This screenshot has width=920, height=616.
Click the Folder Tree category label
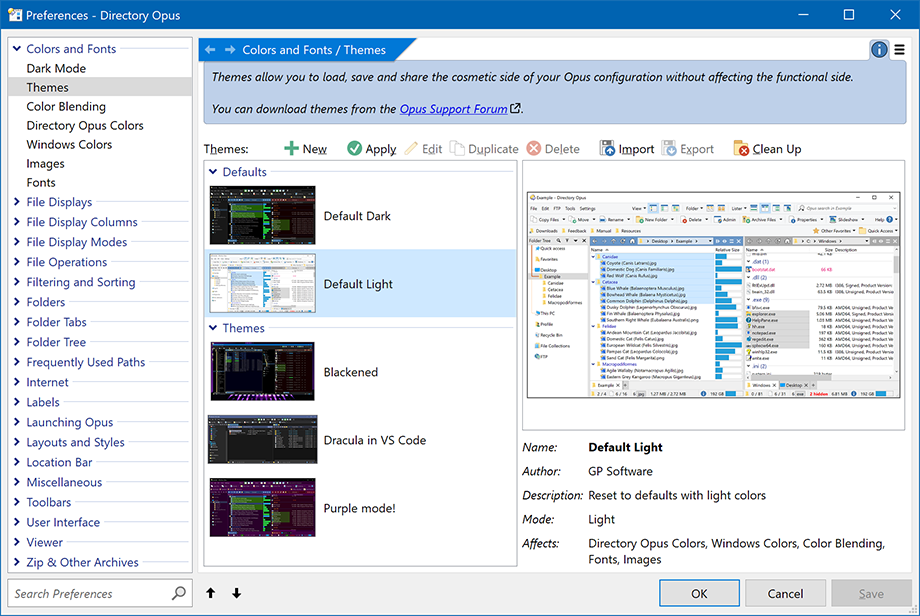(x=56, y=342)
